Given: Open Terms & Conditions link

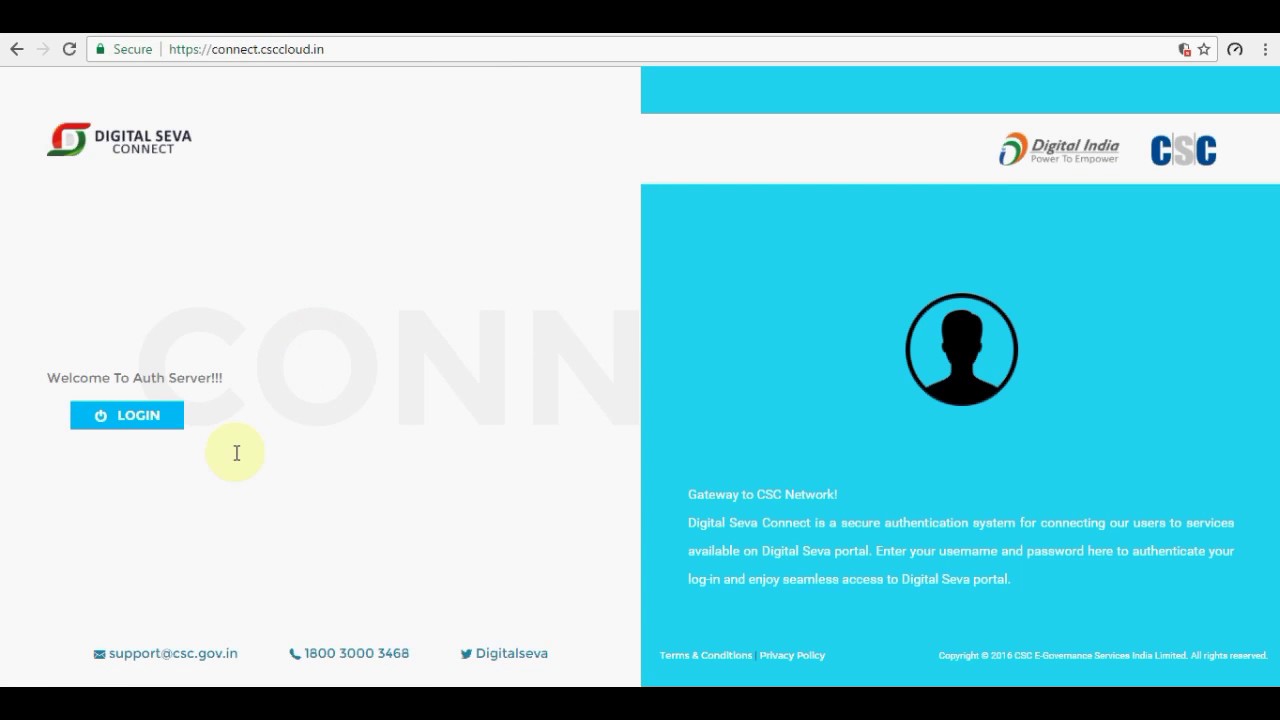Looking at the screenshot, I should pyautogui.click(x=706, y=655).
